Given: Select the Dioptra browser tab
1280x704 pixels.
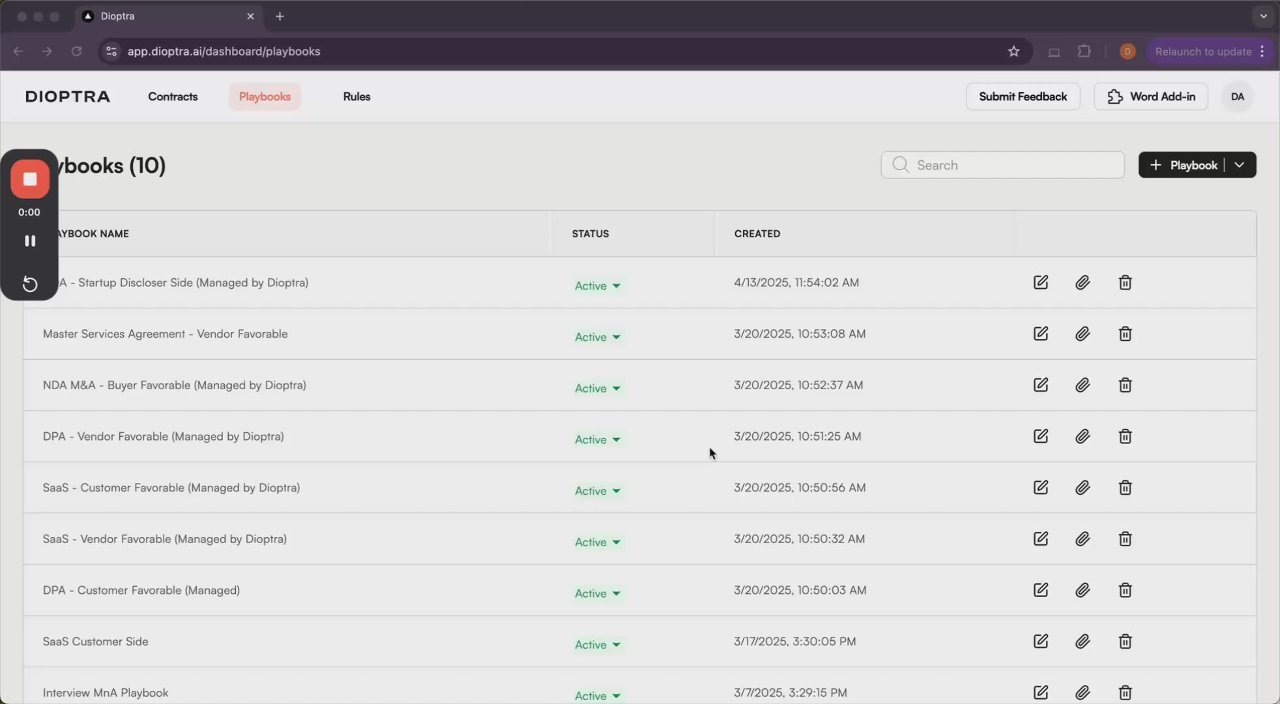Looking at the screenshot, I should click(167, 16).
